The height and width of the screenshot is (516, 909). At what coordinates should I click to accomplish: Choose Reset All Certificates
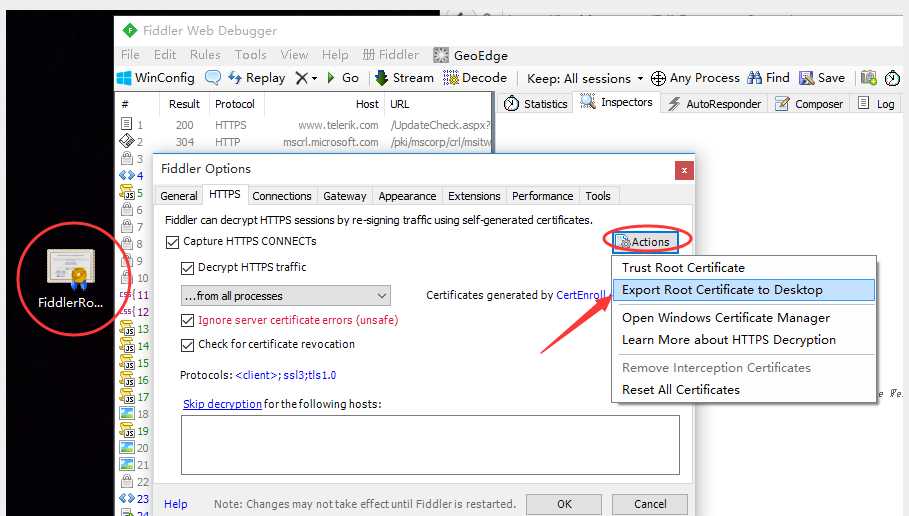point(744,390)
